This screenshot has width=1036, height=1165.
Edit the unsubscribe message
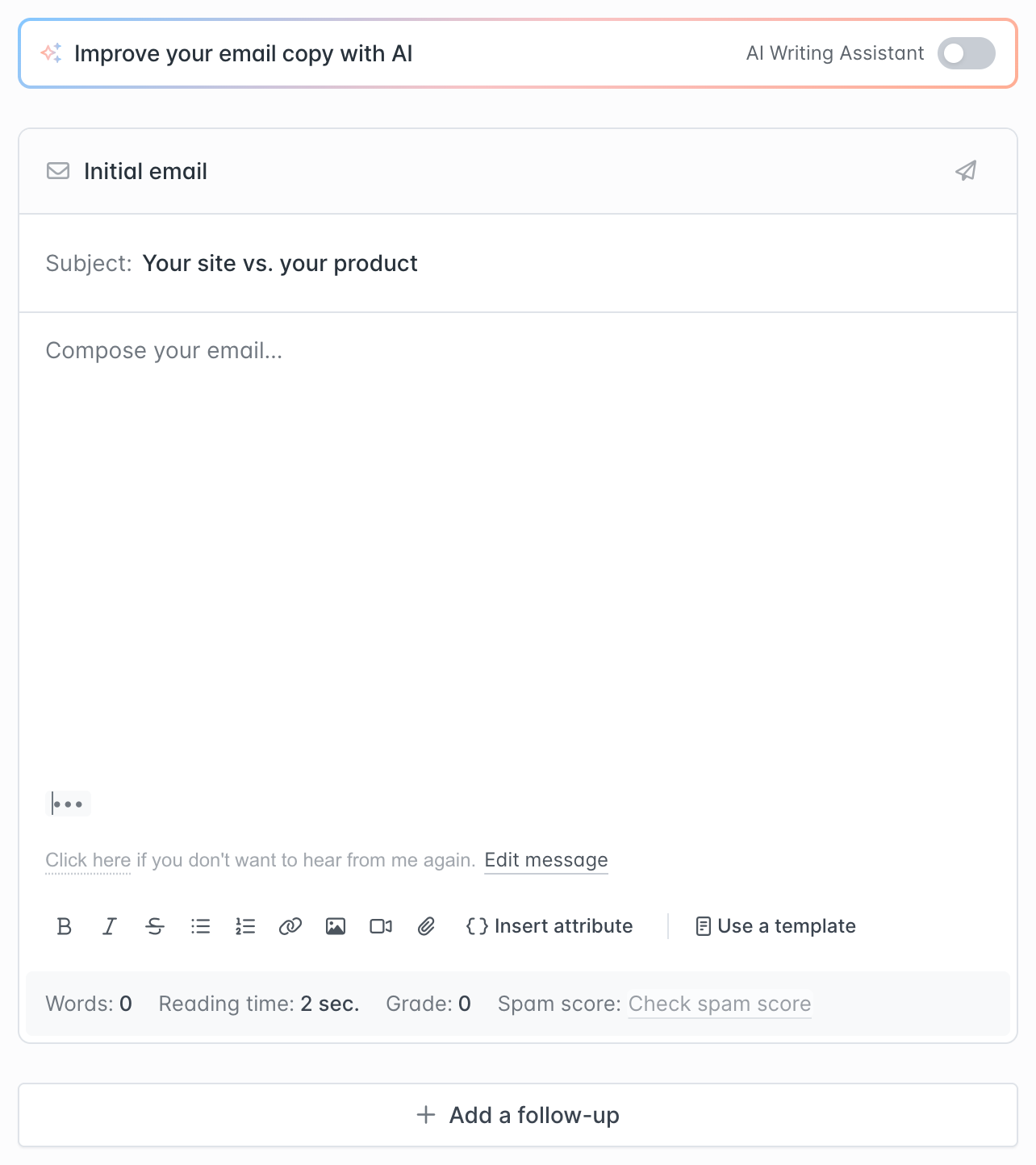pos(546,860)
